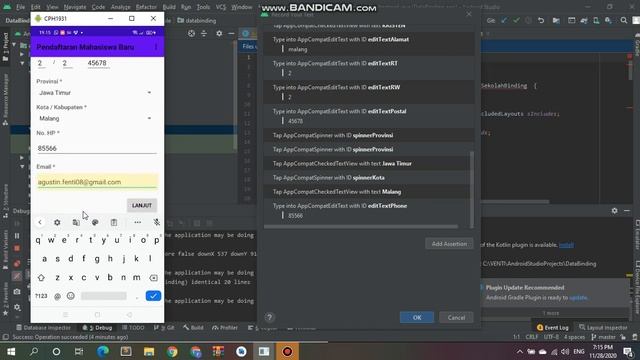The width and height of the screenshot is (640, 360).
Task: Open the Provinsi spinner Jawa Timur
Action: click(96, 93)
